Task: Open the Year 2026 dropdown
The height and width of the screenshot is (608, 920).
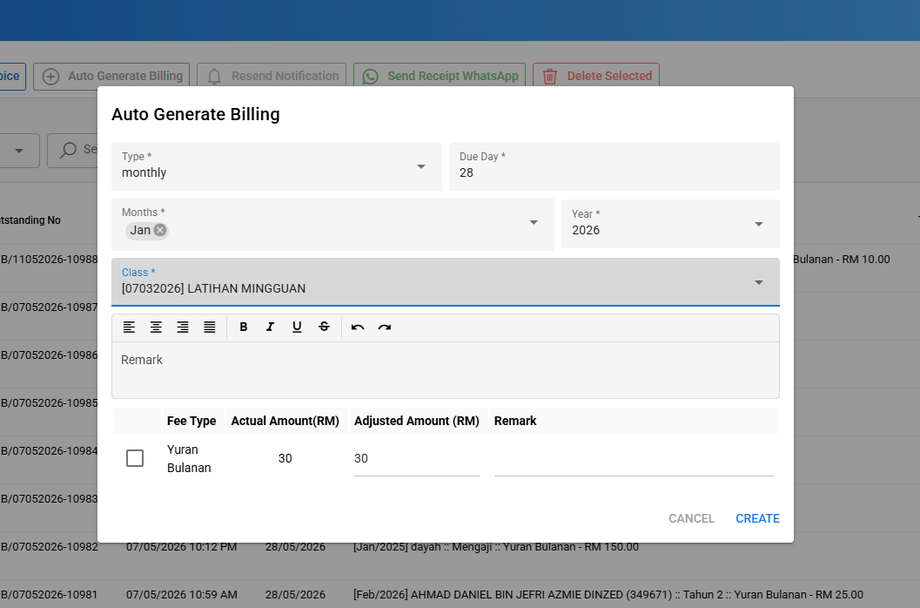Action: [x=670, y=224]
